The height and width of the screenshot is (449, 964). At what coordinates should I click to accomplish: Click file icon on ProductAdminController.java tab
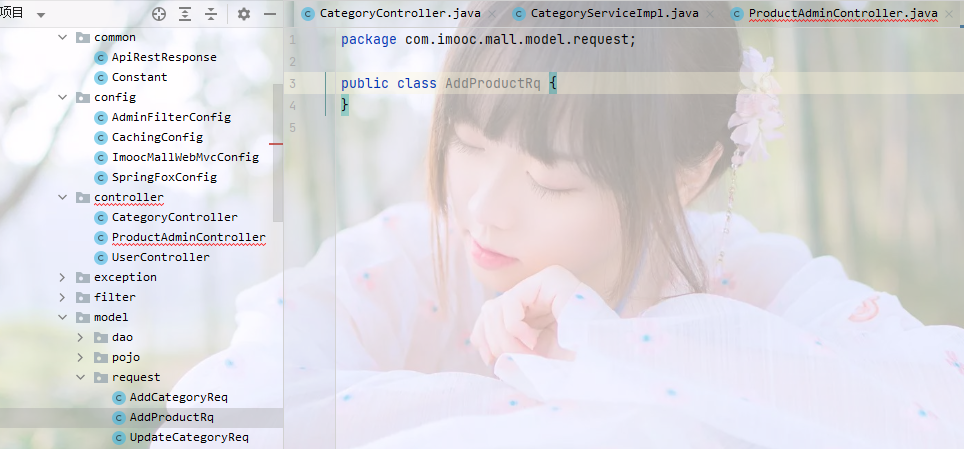tap(737, 14)
